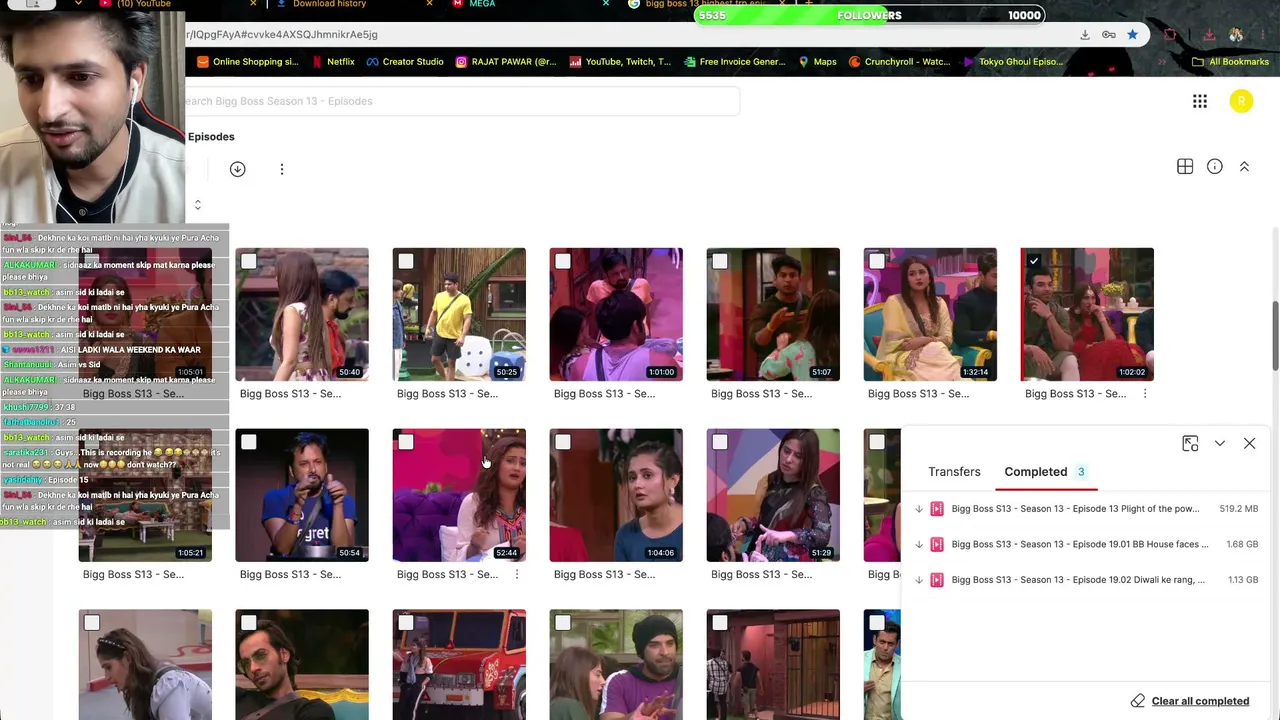
Task: Tick the checkbox on the 1:01:00 video
Action: pyautogui.click(x=563, y=262)
